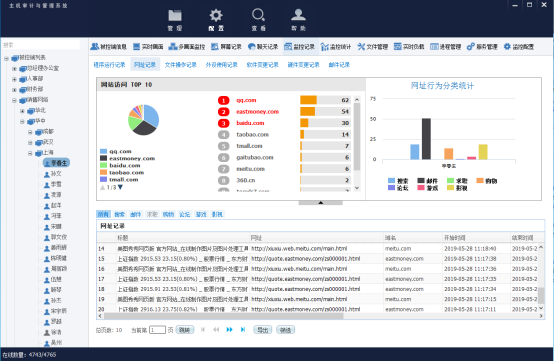Expand the 总经理办公室 tree node
This screenshot has width=554, height=361.
pyautogui.click(x=14, y=69)
